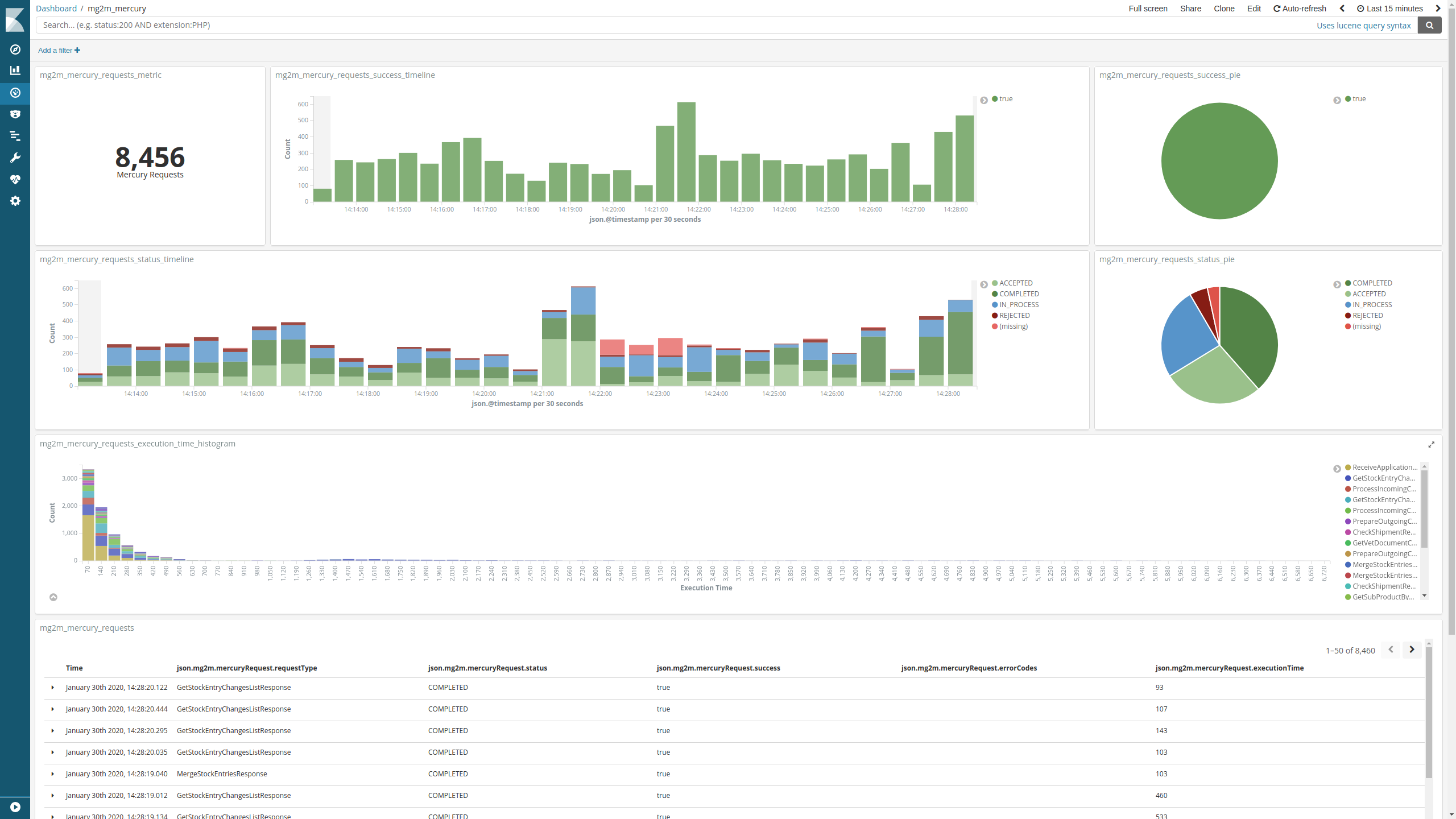Open the Visualize bar chart icon

15,70
